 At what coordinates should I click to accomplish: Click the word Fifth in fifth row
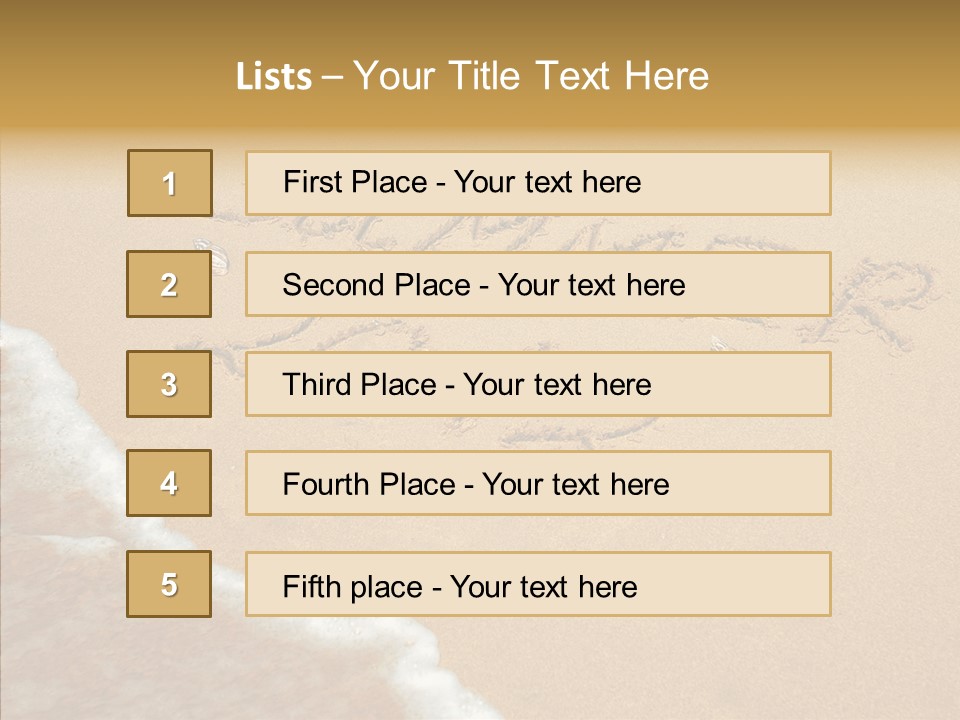click(x=310, y=587)
